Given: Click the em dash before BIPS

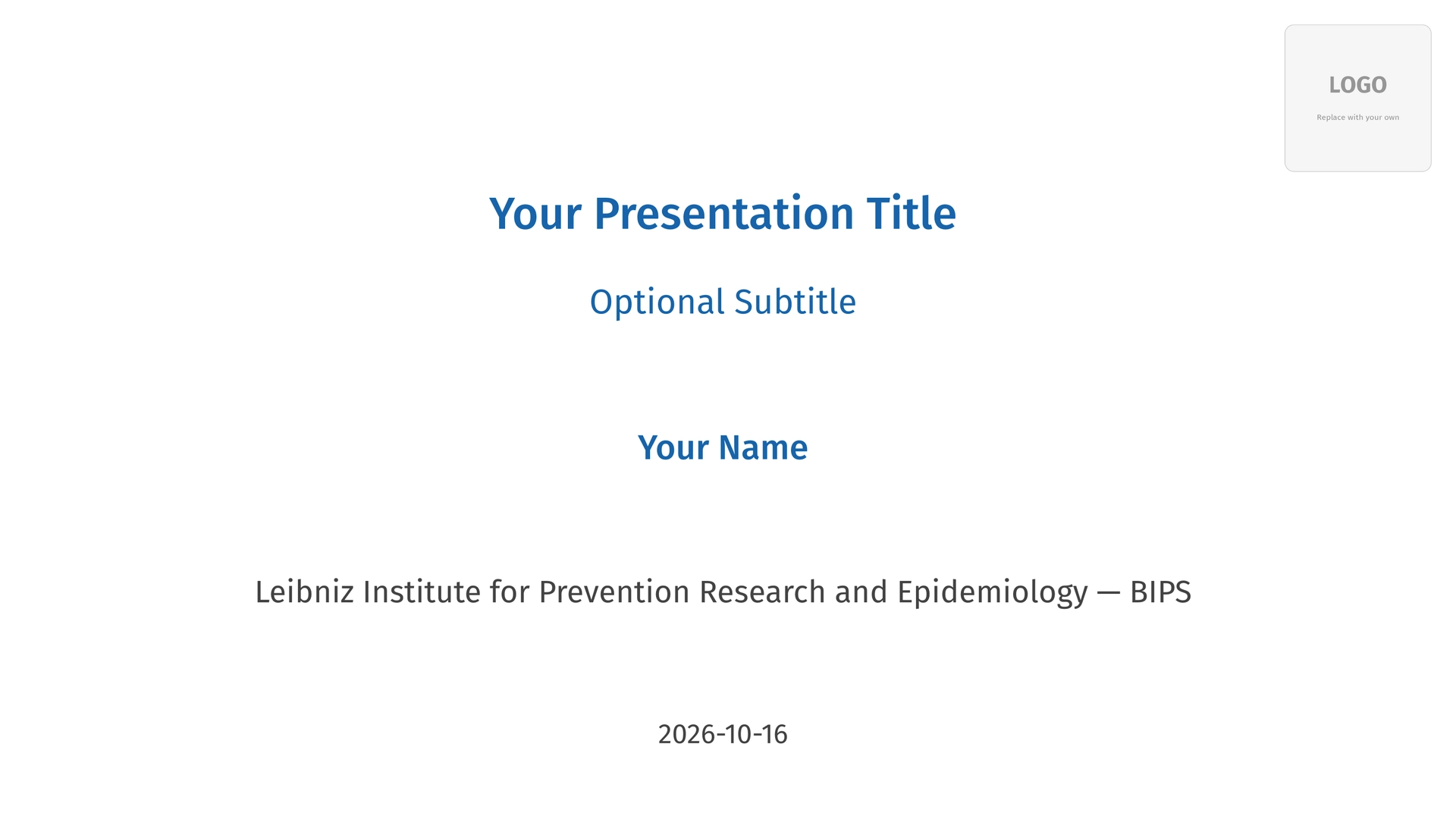Looking at the screenshot, I should 1108,593.
